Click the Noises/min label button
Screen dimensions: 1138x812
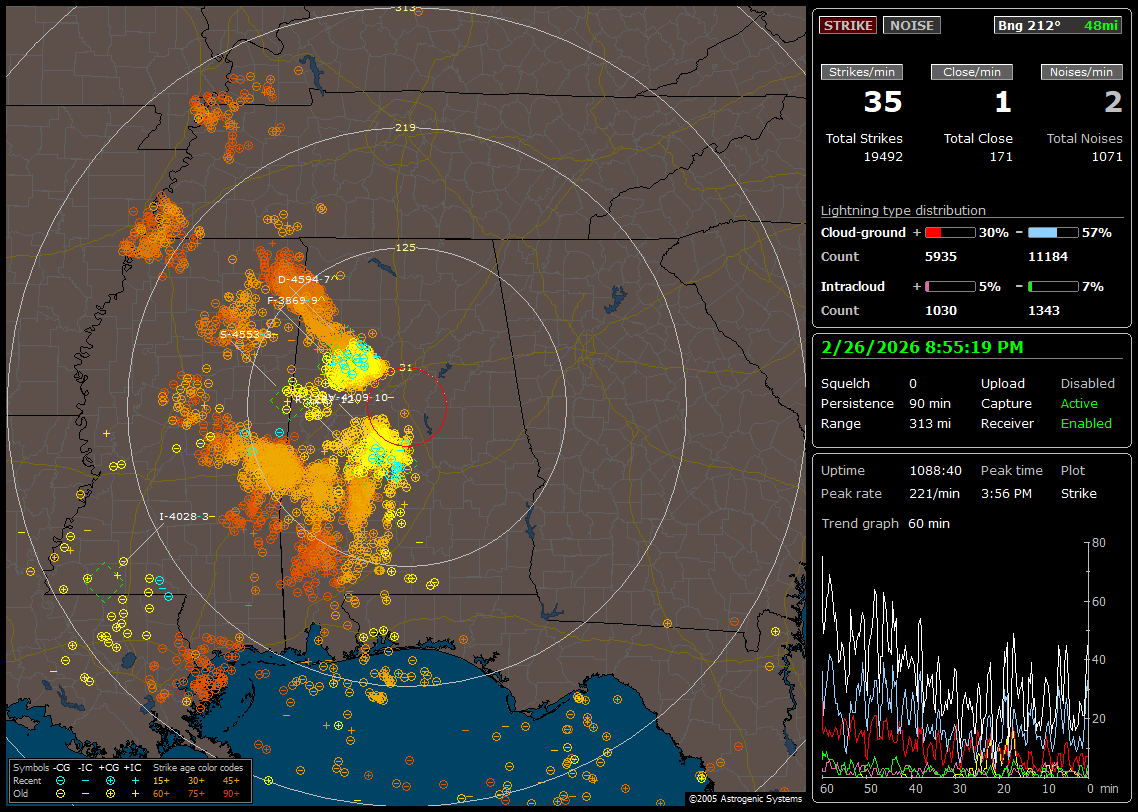[1081, 72]
